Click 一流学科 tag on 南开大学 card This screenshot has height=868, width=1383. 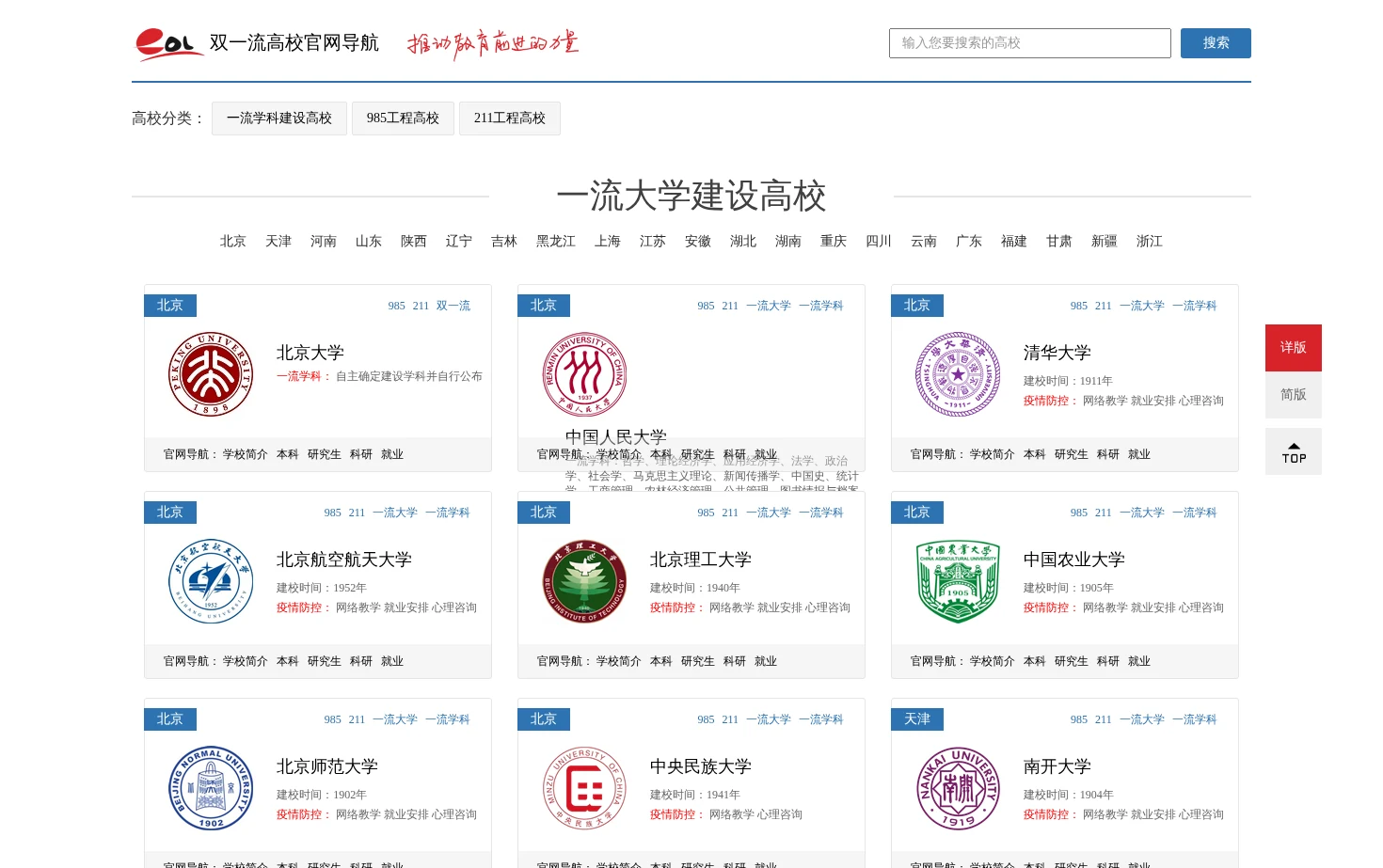pyautogui.click(x=1195, y=719)
